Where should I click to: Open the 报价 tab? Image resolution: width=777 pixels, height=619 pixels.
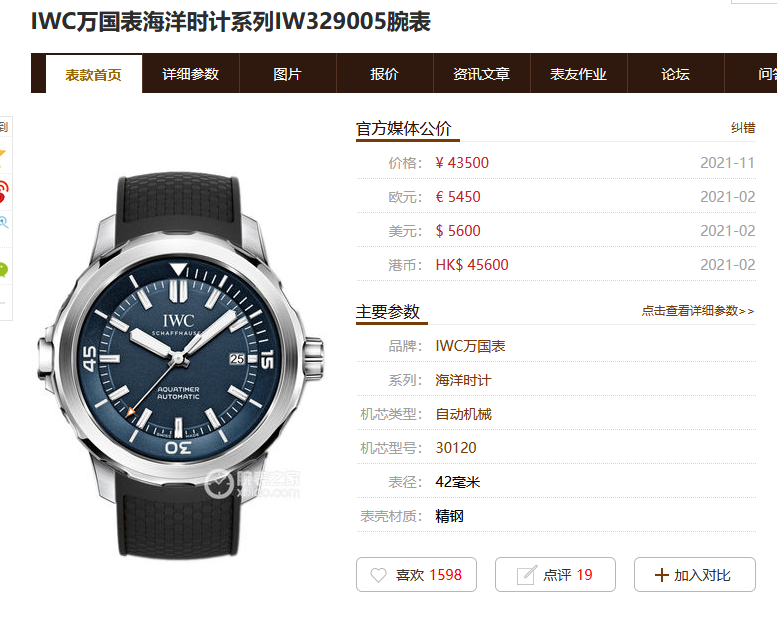click(385, 74)
